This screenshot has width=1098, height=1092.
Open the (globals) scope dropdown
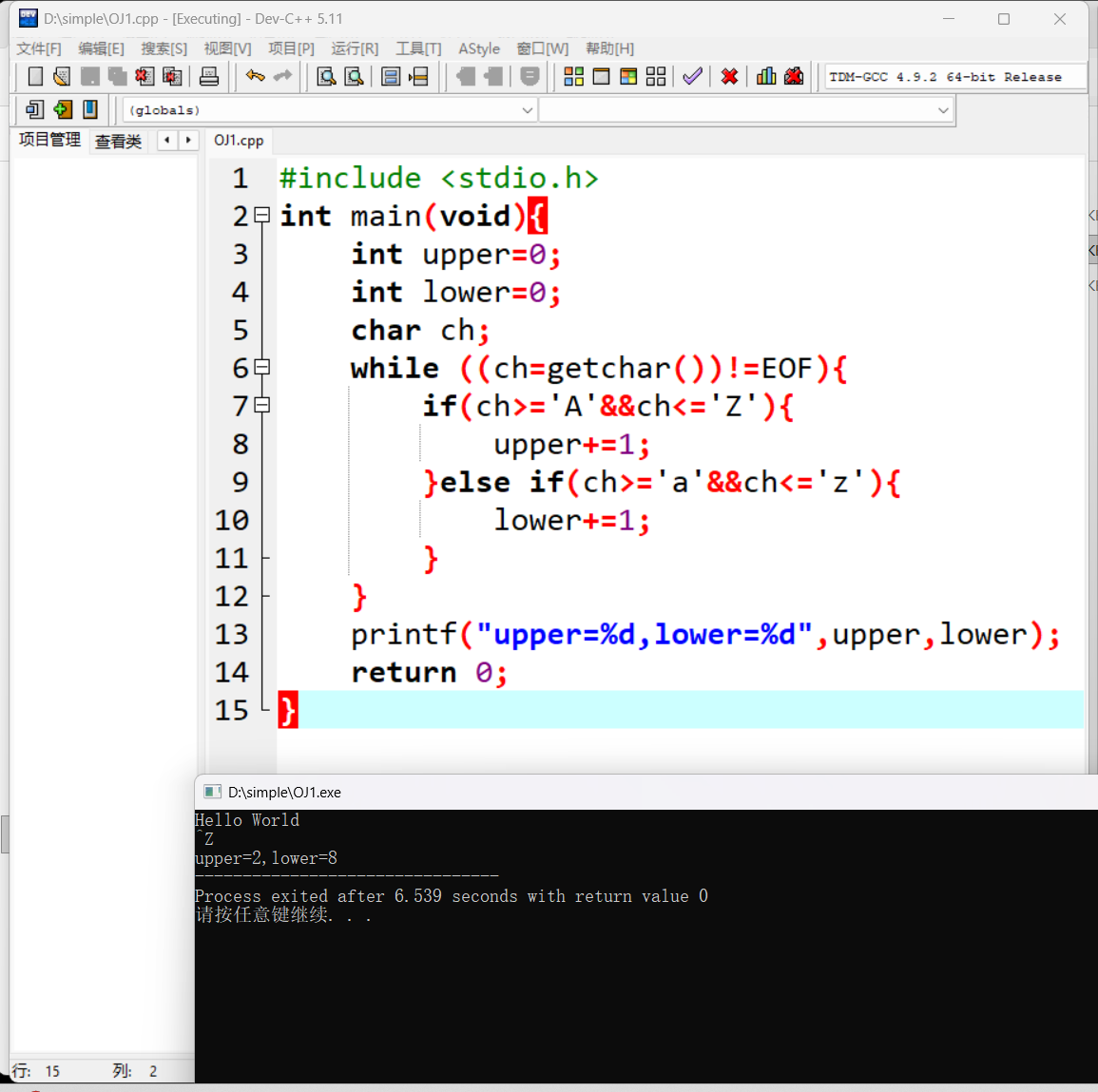pyautogui.click(x=330, y=110)
